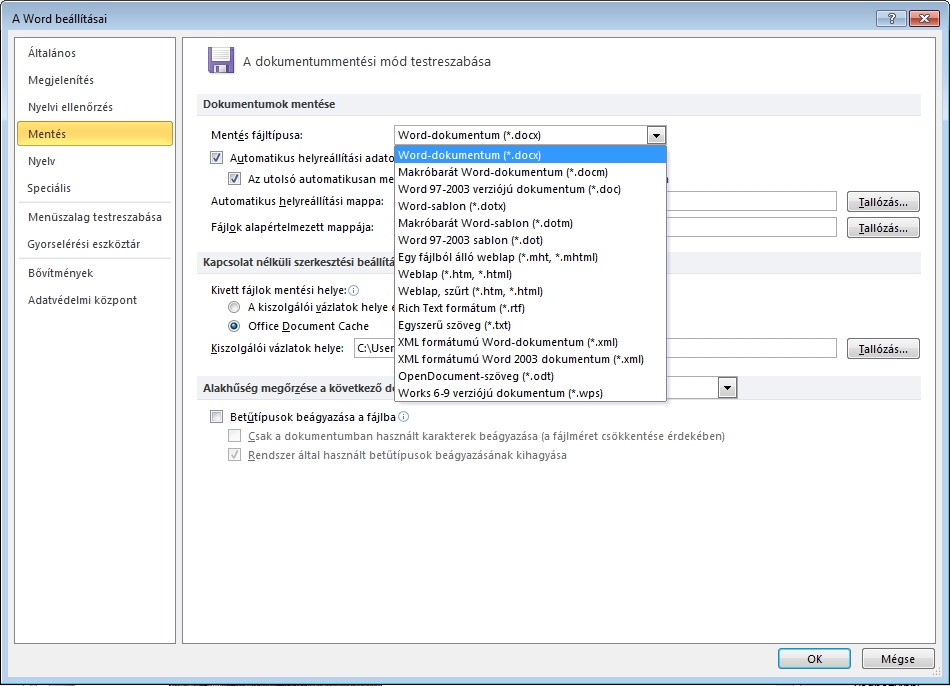
Task: Toggle Automatikus helyreállítási adatok checkbox
Action: pos(216,158)
